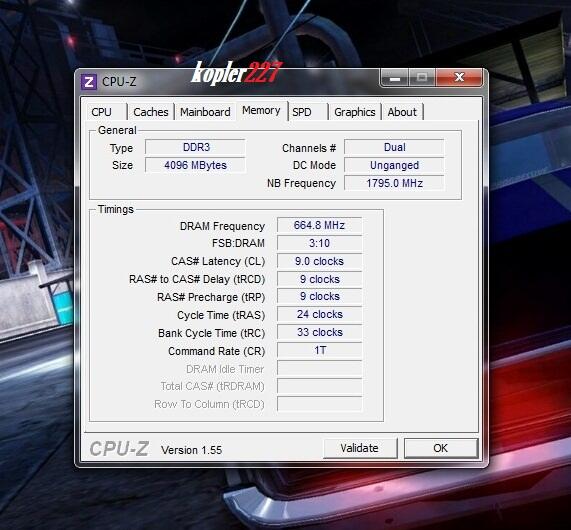
Task: Click the CAS# Latency value 9.0 clocks
Action: pyautogui.click(x=319, y=261)
